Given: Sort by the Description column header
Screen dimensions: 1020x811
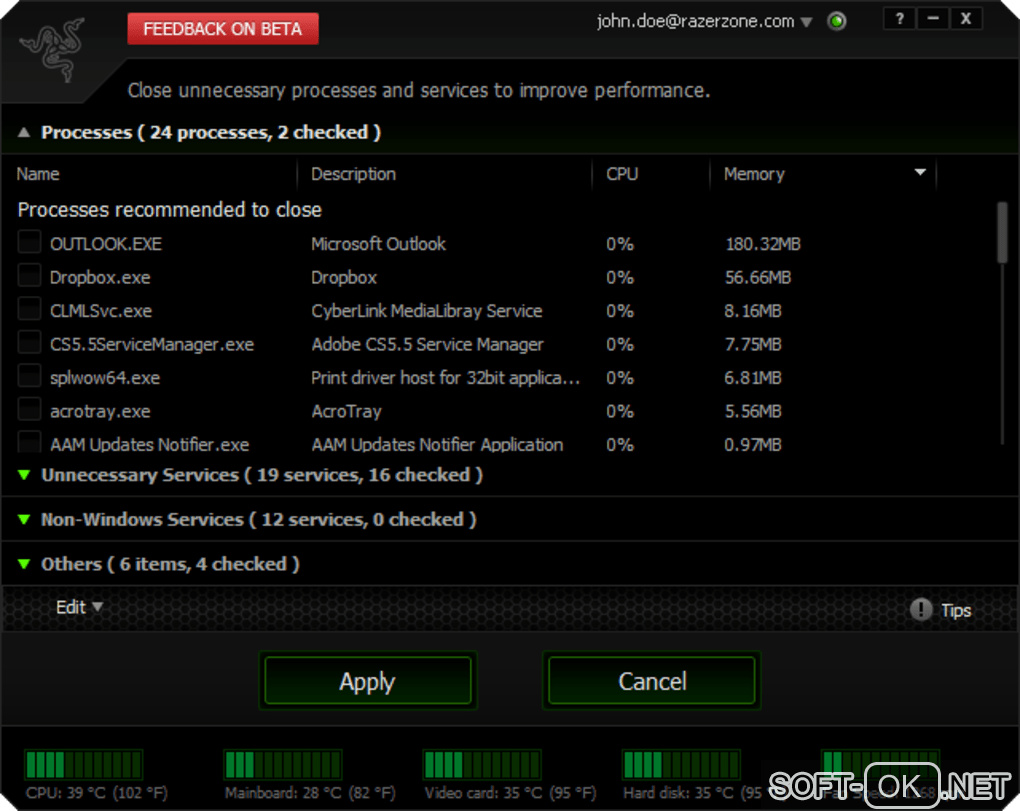Looking at the screenshot, I should coord(445,174).
